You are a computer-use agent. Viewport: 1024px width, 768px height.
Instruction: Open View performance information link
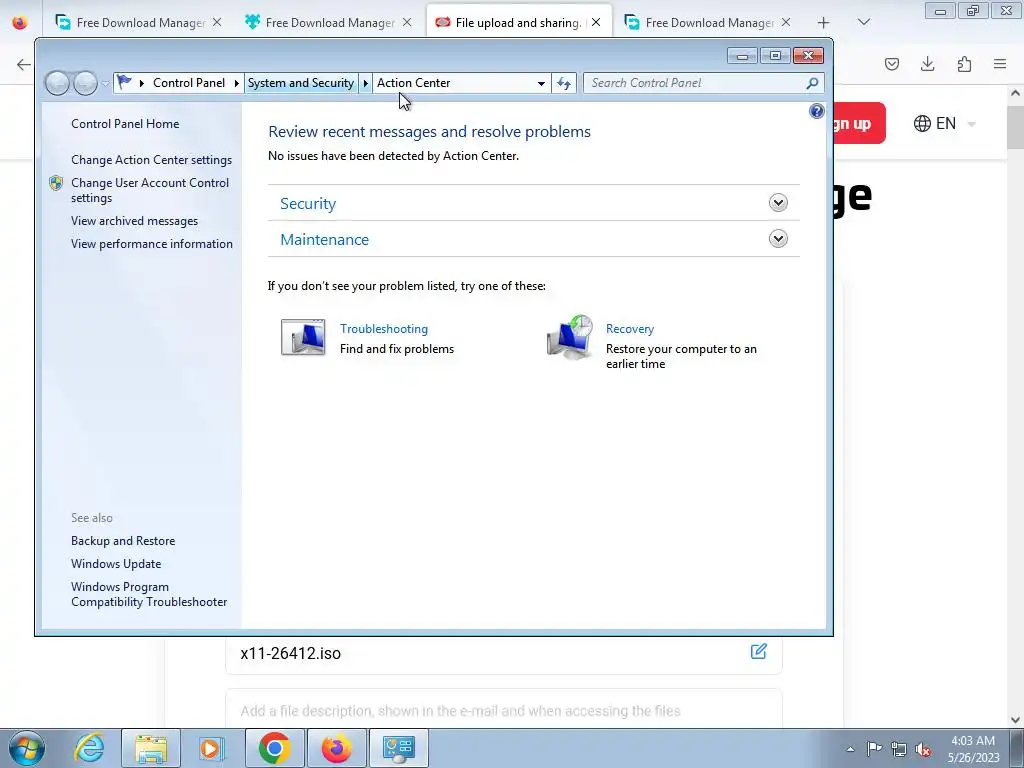[152, 244]
